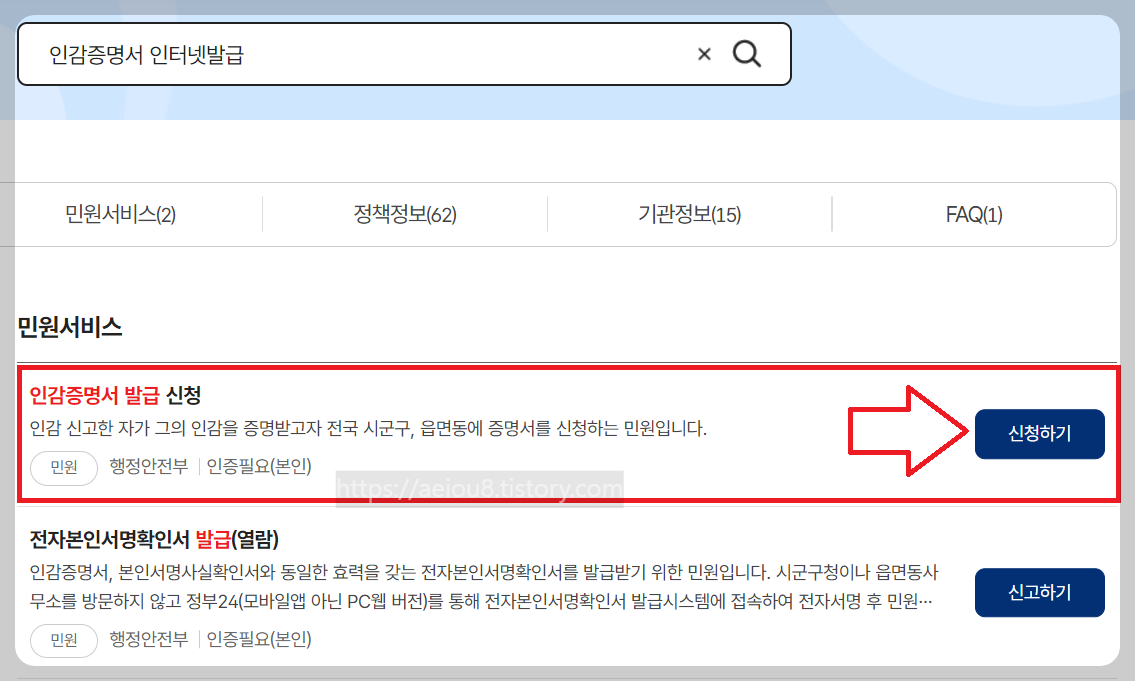Click the watermark link aeiou8.tistory.com
Image resolution: width=1135 pixels, height=681 pixels.
pos(480,490)
